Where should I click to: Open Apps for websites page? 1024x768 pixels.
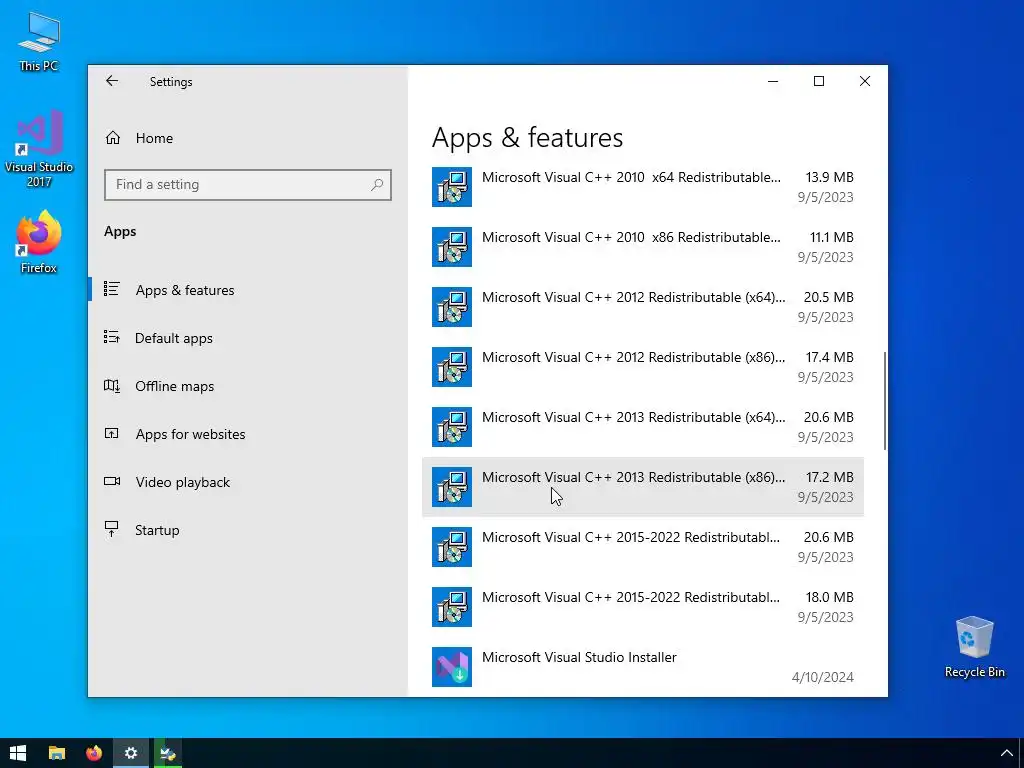248,434
